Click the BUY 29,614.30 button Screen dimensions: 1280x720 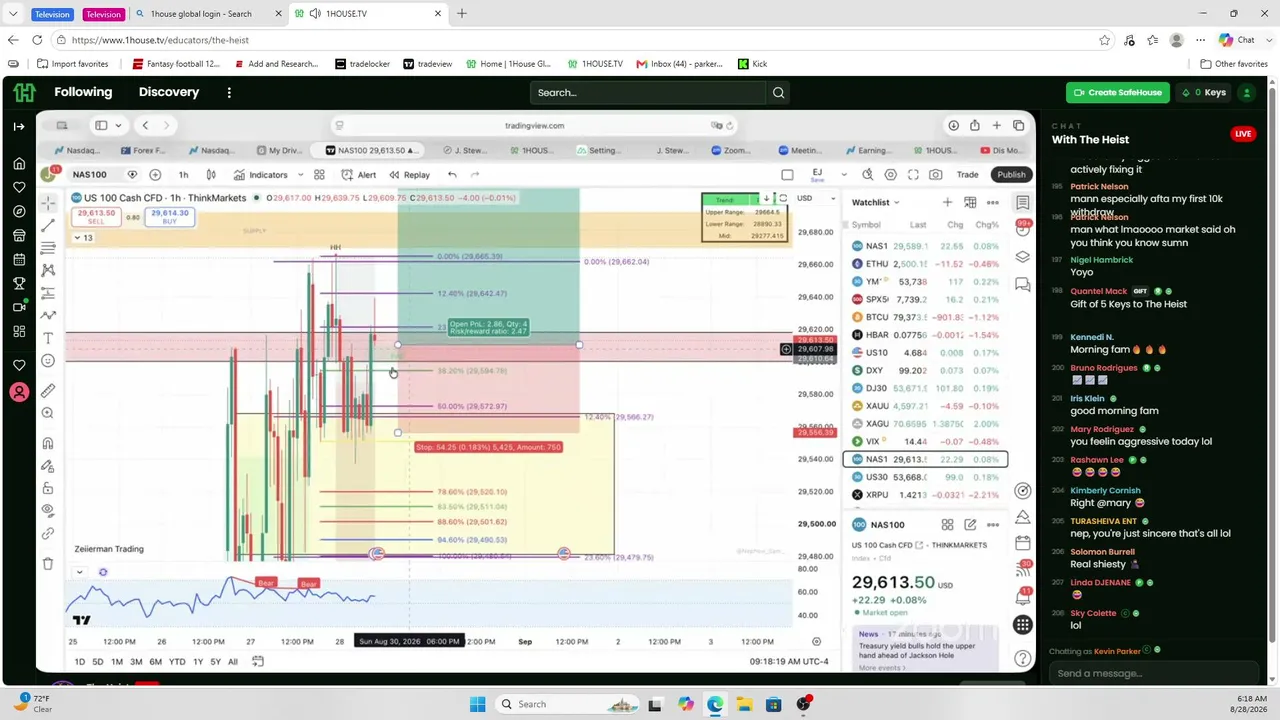[x=170, y=216]
